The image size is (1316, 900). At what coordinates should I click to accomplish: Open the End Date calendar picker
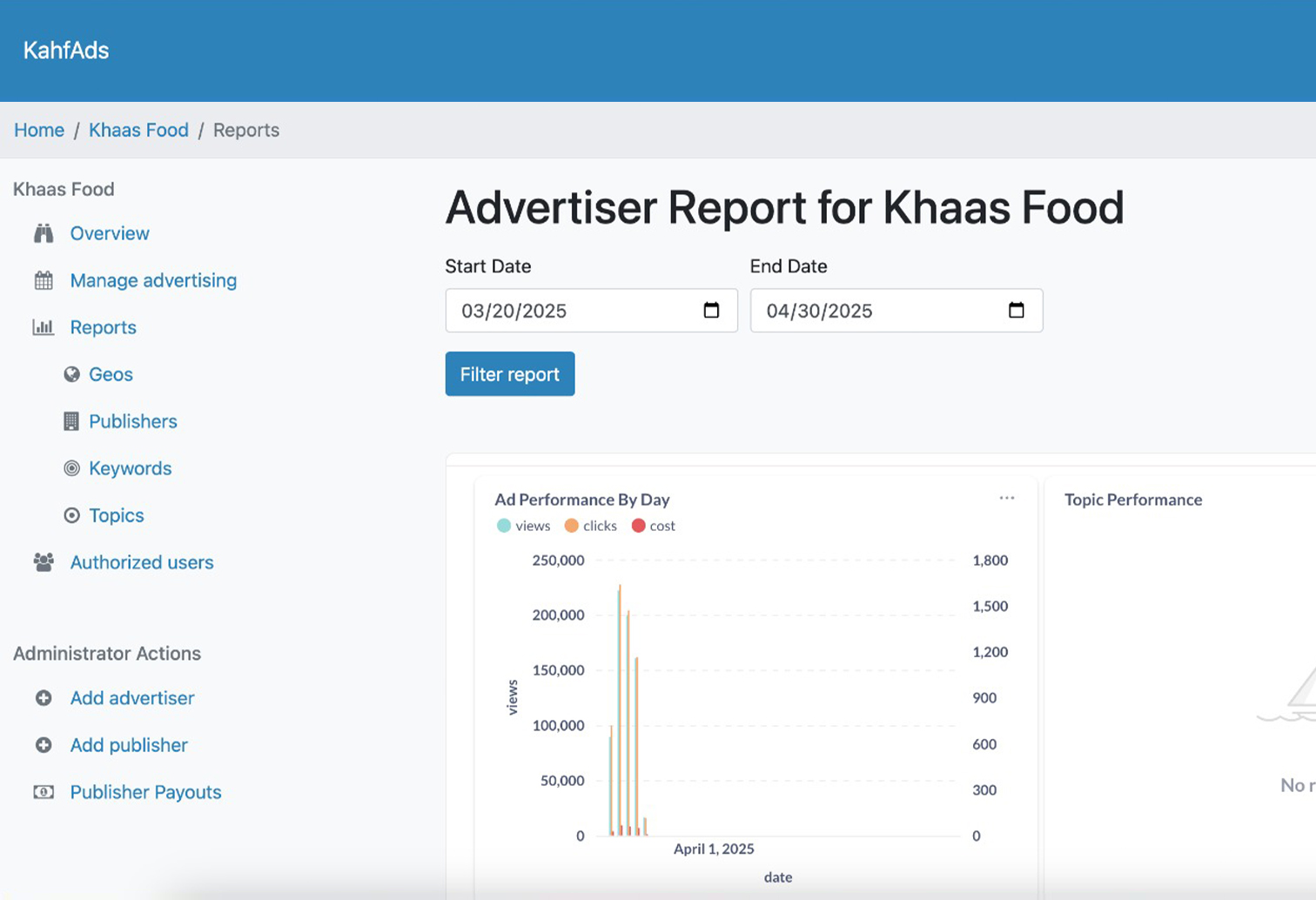coord(1016,311)
